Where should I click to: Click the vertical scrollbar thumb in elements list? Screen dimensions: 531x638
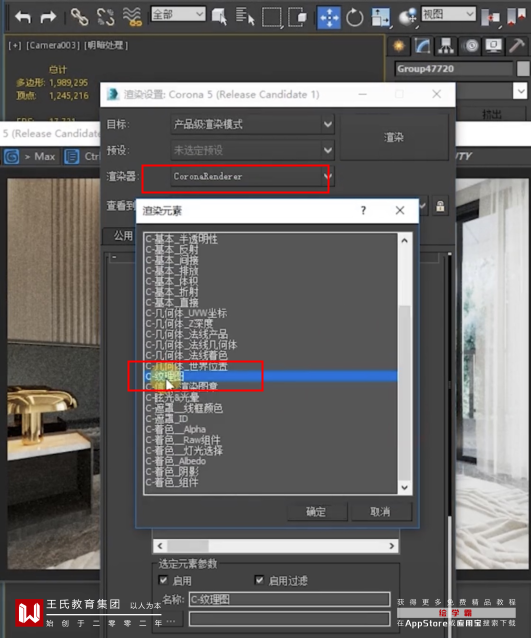tap(404, 393)
